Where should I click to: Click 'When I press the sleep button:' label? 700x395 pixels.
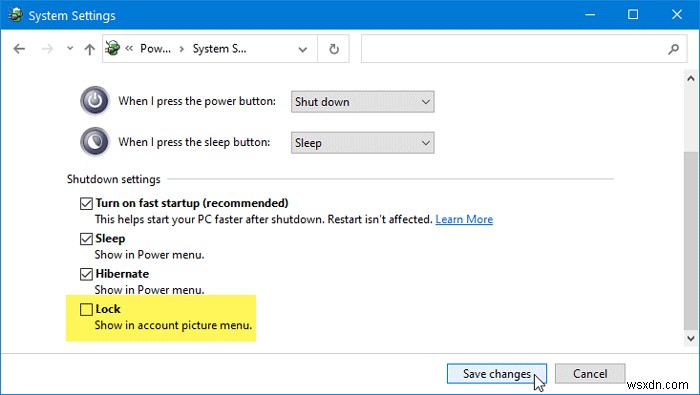coord(194,142)
